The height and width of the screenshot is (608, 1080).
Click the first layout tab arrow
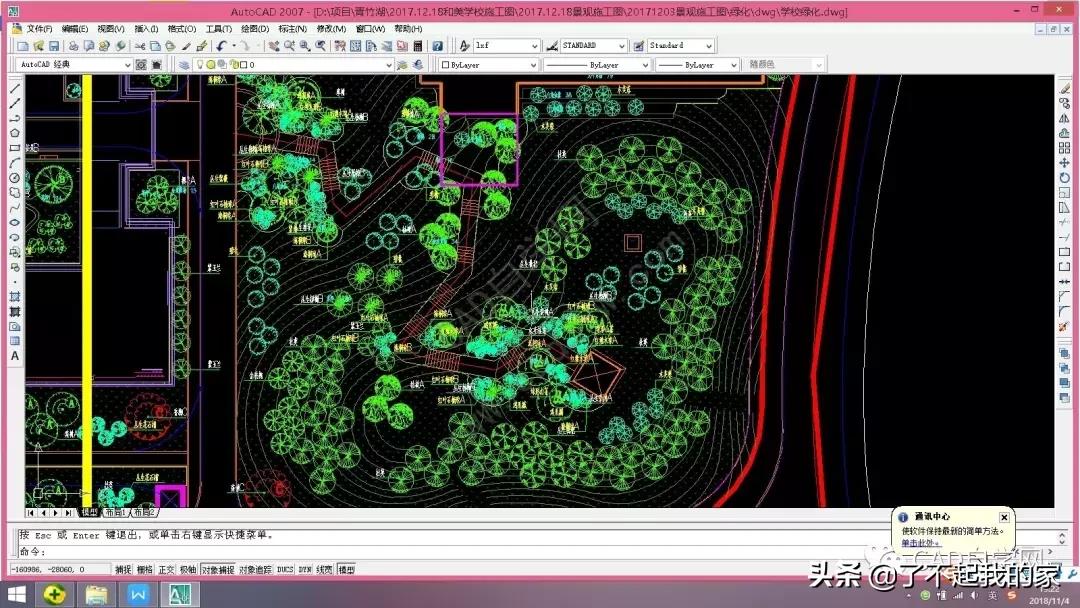pyautogui.click(x=31, y=512)
